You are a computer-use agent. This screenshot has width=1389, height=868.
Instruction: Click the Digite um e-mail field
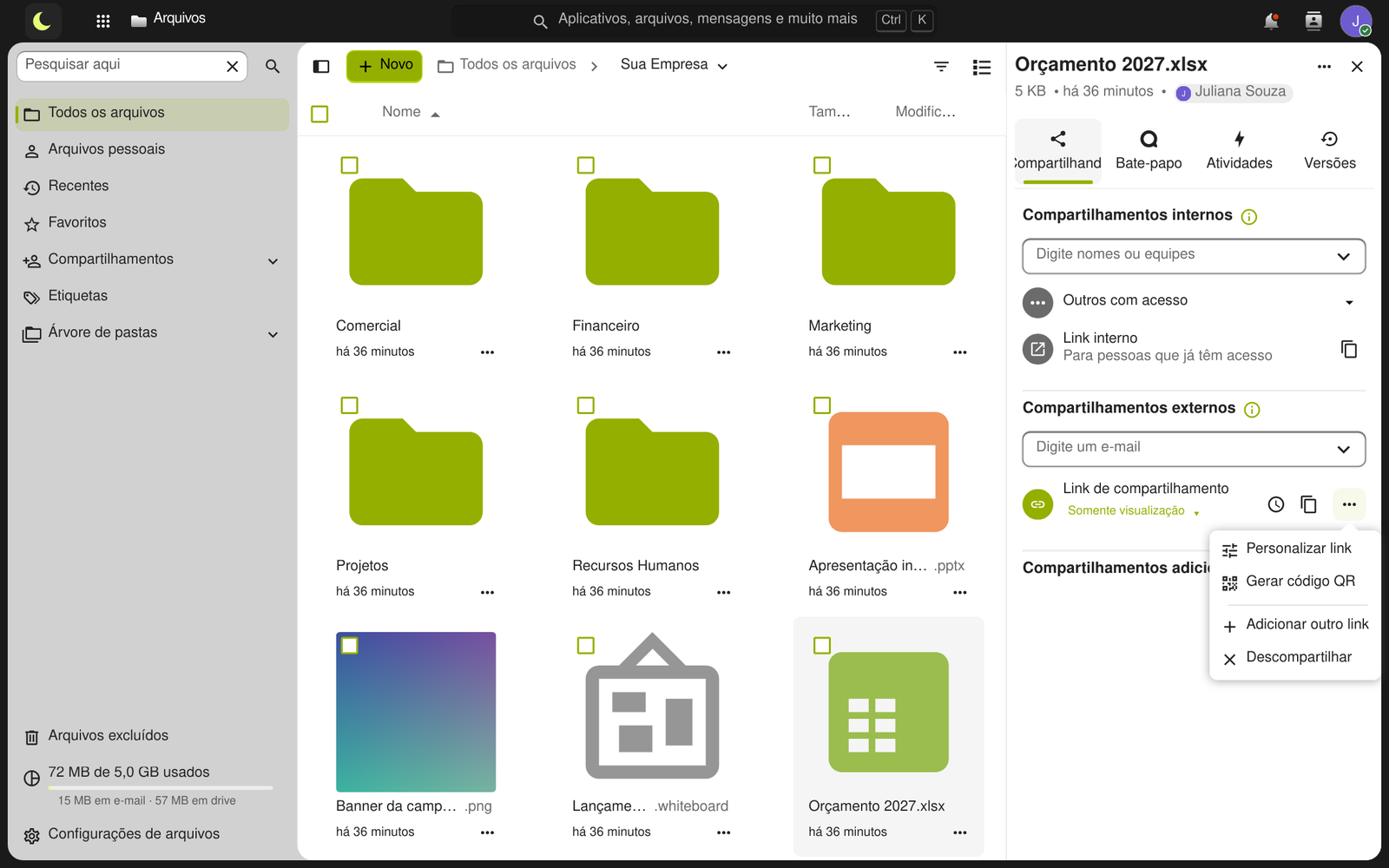tap(1194, 448)
